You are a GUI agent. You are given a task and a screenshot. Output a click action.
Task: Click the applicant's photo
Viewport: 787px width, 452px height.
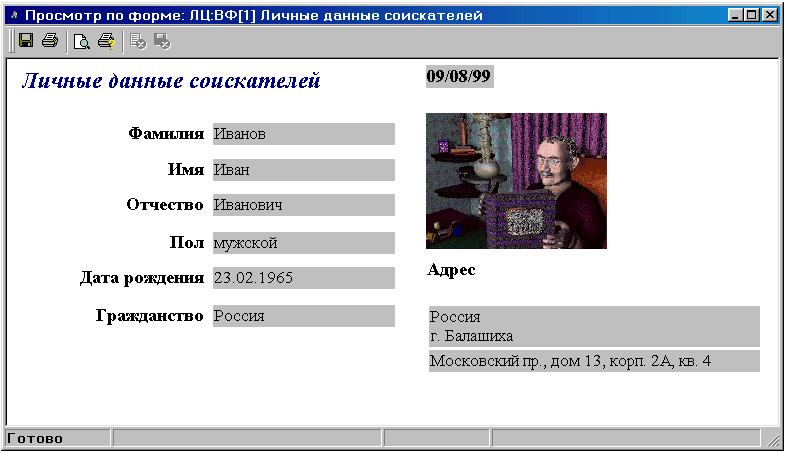pyautogui.click(x=516, y=181)
